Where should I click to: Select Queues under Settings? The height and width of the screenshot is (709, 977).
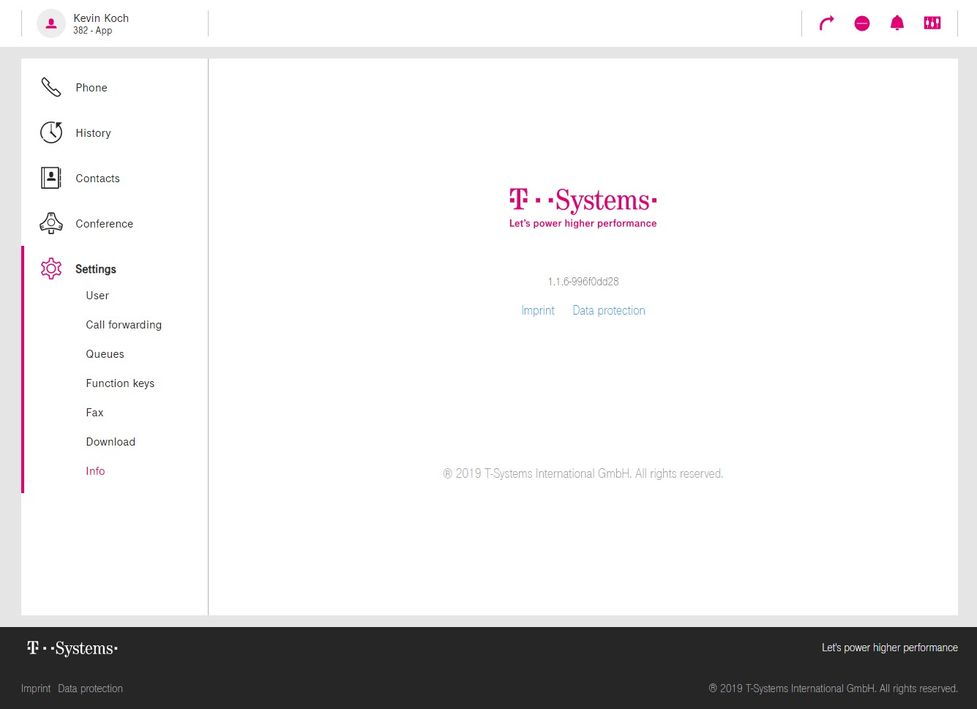[x=105, y=354]
